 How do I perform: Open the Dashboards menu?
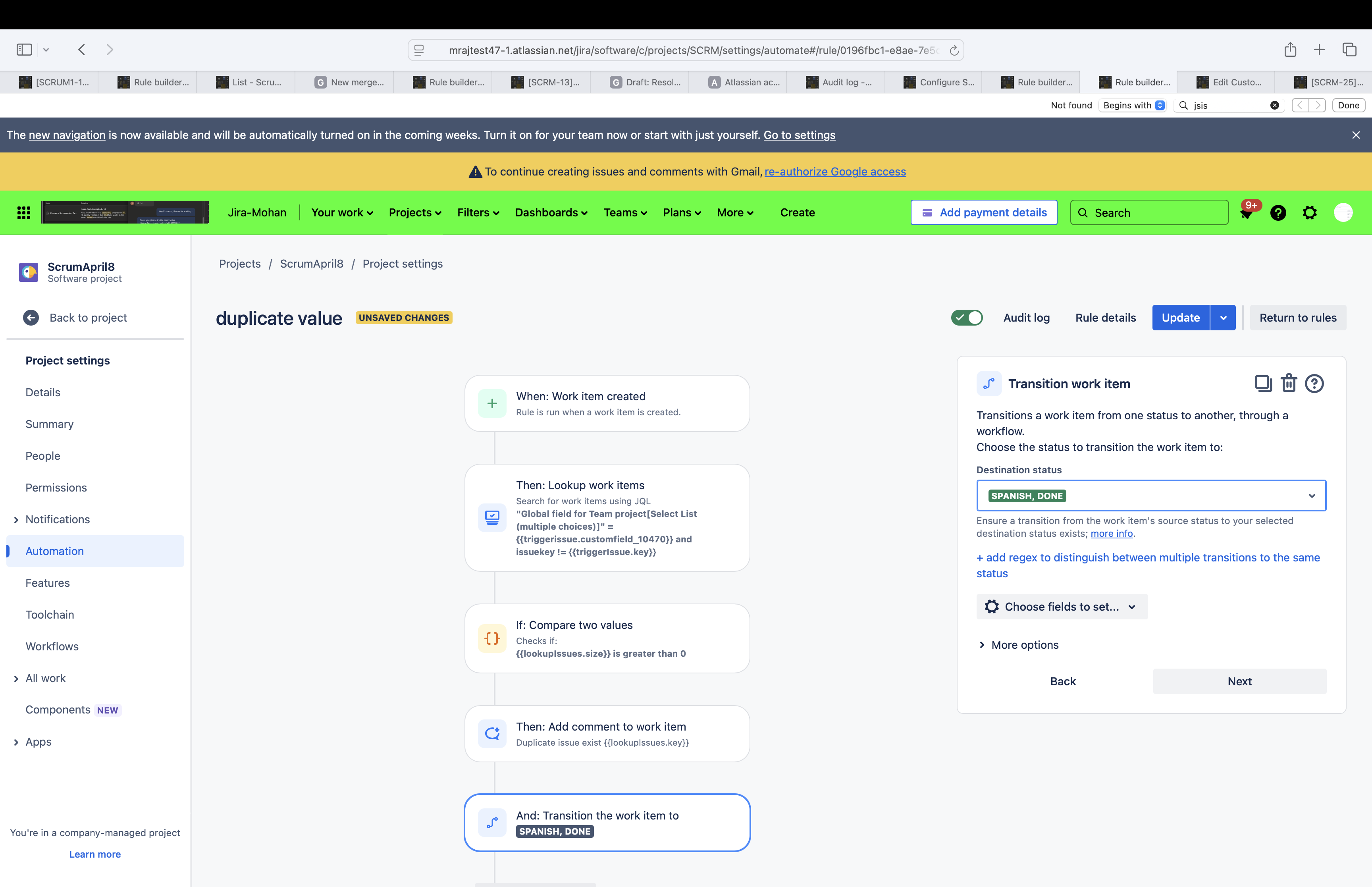(551, 212)
